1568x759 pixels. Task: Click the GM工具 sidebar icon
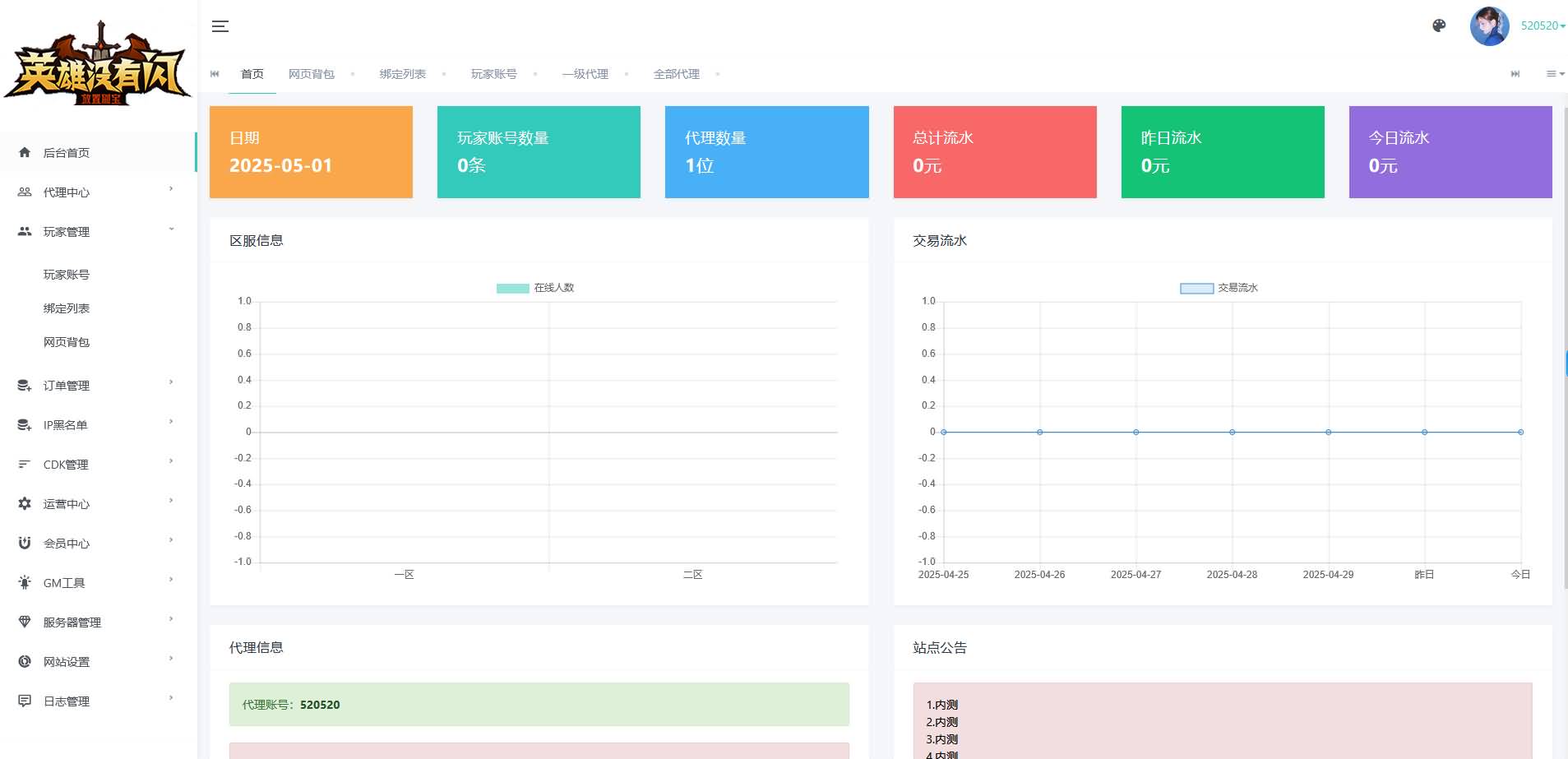click(25, 583)
